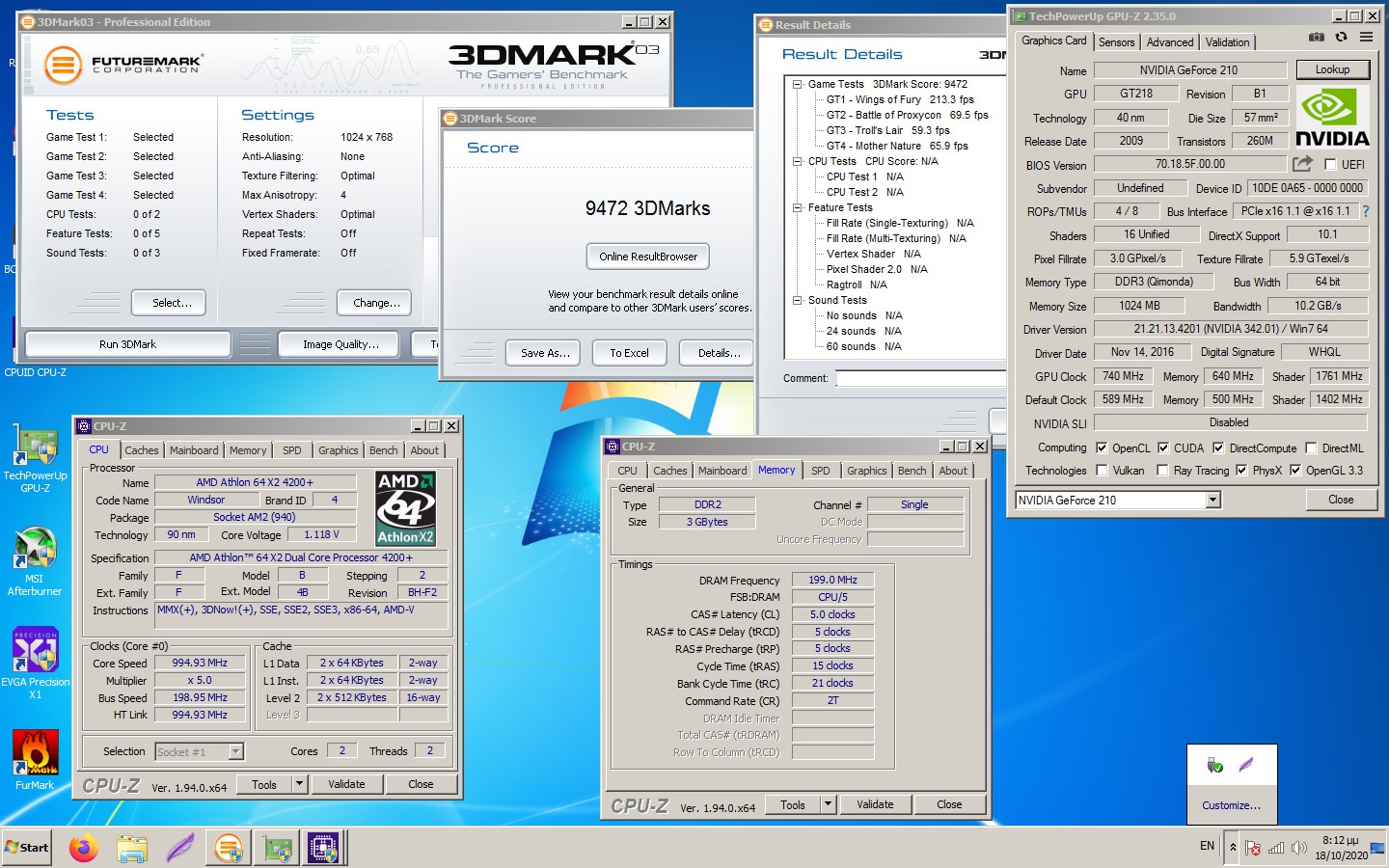
Task: Click the Comment input field in Result Details
Action: pos(919,378)
